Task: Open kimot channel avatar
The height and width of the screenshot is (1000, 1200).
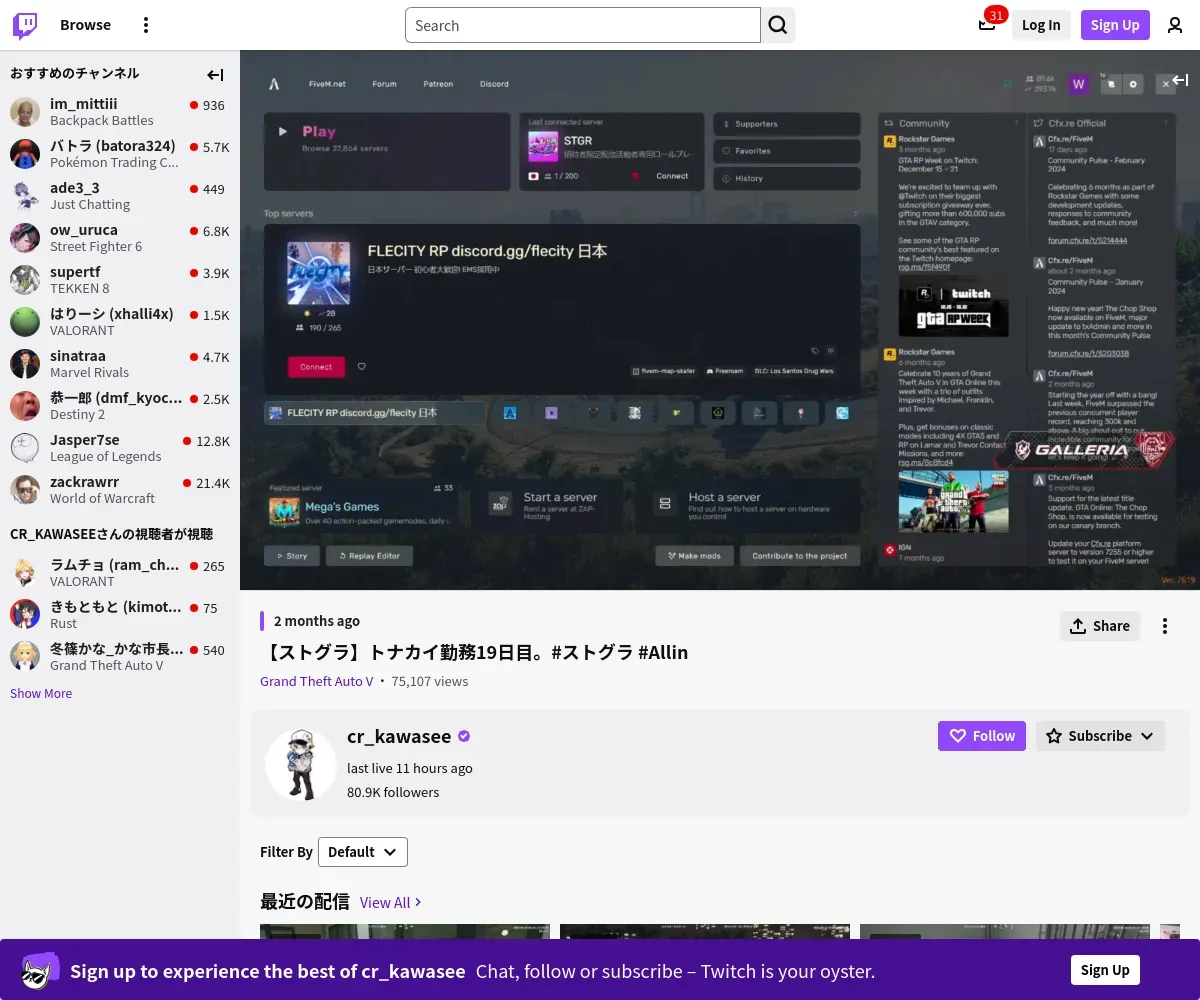Action: [25, 615]
